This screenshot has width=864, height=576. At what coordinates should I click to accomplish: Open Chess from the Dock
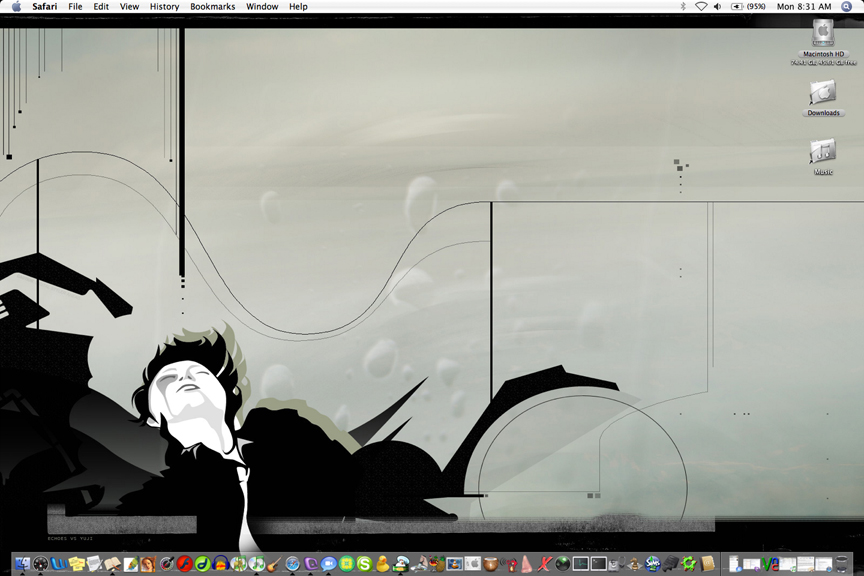[634, 564]
